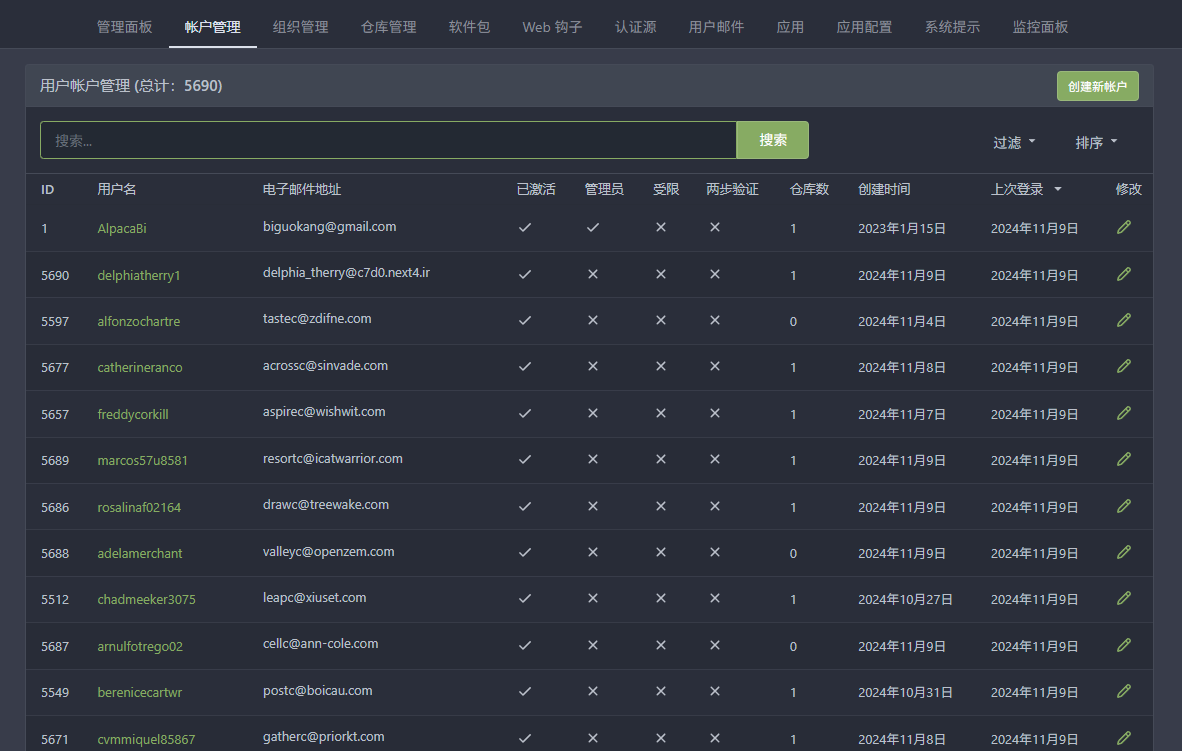Open the 过滤 filter dropdown
The width and height of the screenshot is (1182, 751).
1014,143
